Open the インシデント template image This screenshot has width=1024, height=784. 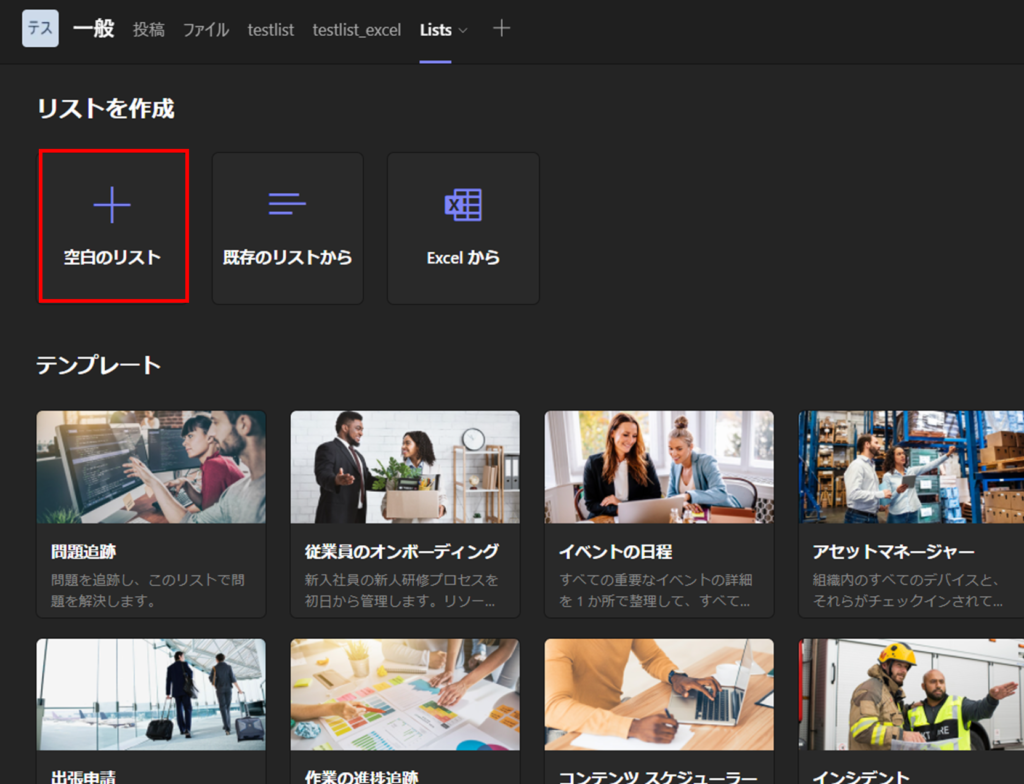pos(911,694)
